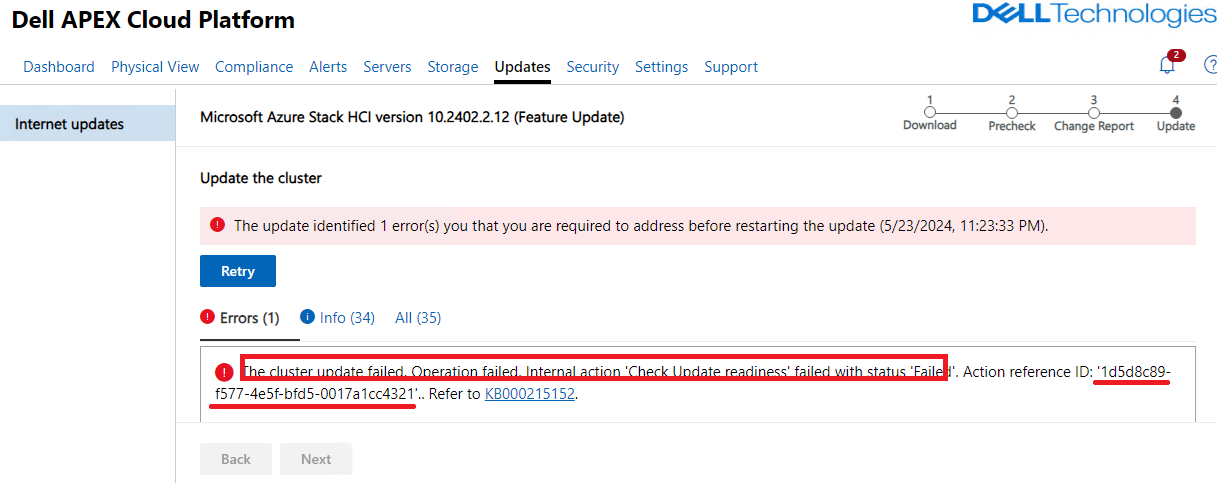Switch to the Errors (1) tab

[240, 318]
